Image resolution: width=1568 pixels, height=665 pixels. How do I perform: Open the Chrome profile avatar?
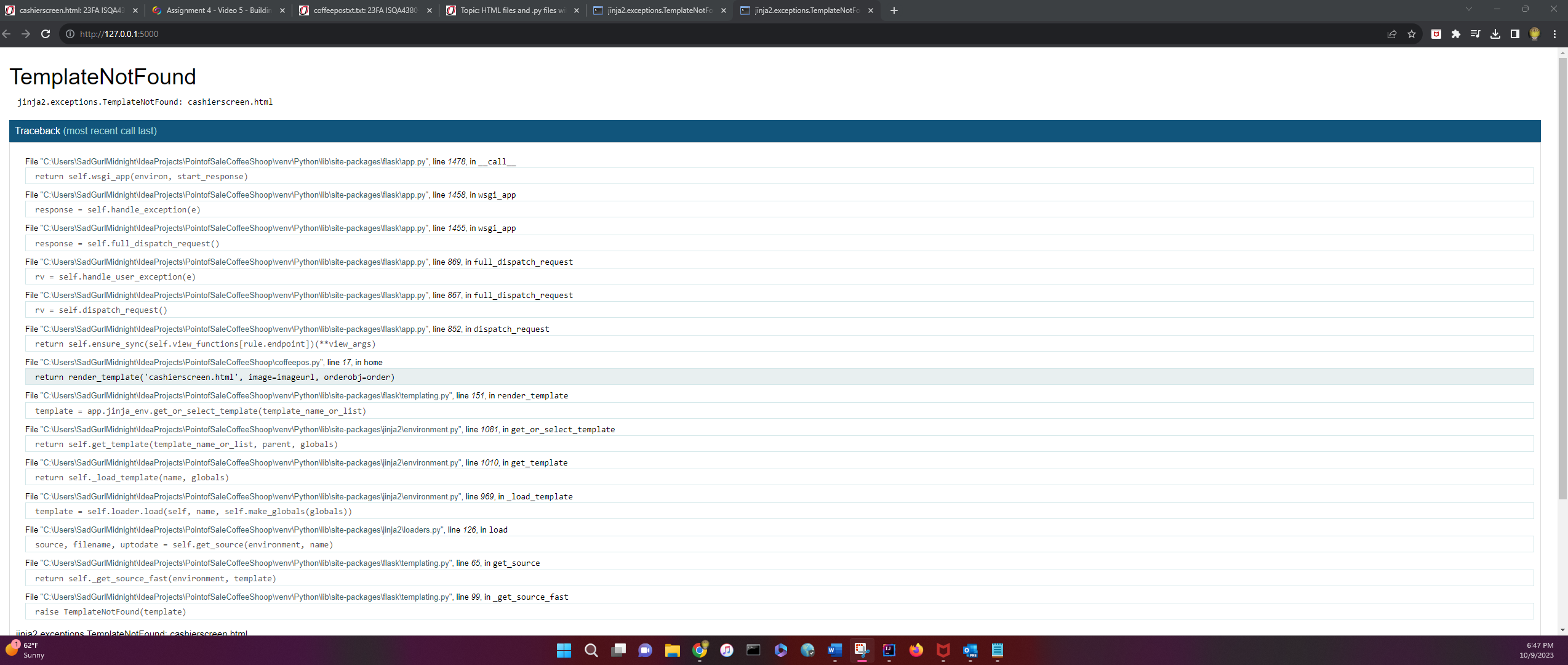tap(1535, 34)
